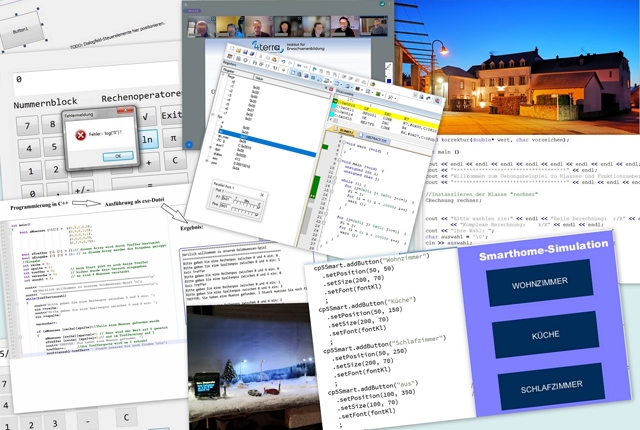Click the WOHNZIMMER button in Smarthome-Simulation

click(x=546, y=285)
